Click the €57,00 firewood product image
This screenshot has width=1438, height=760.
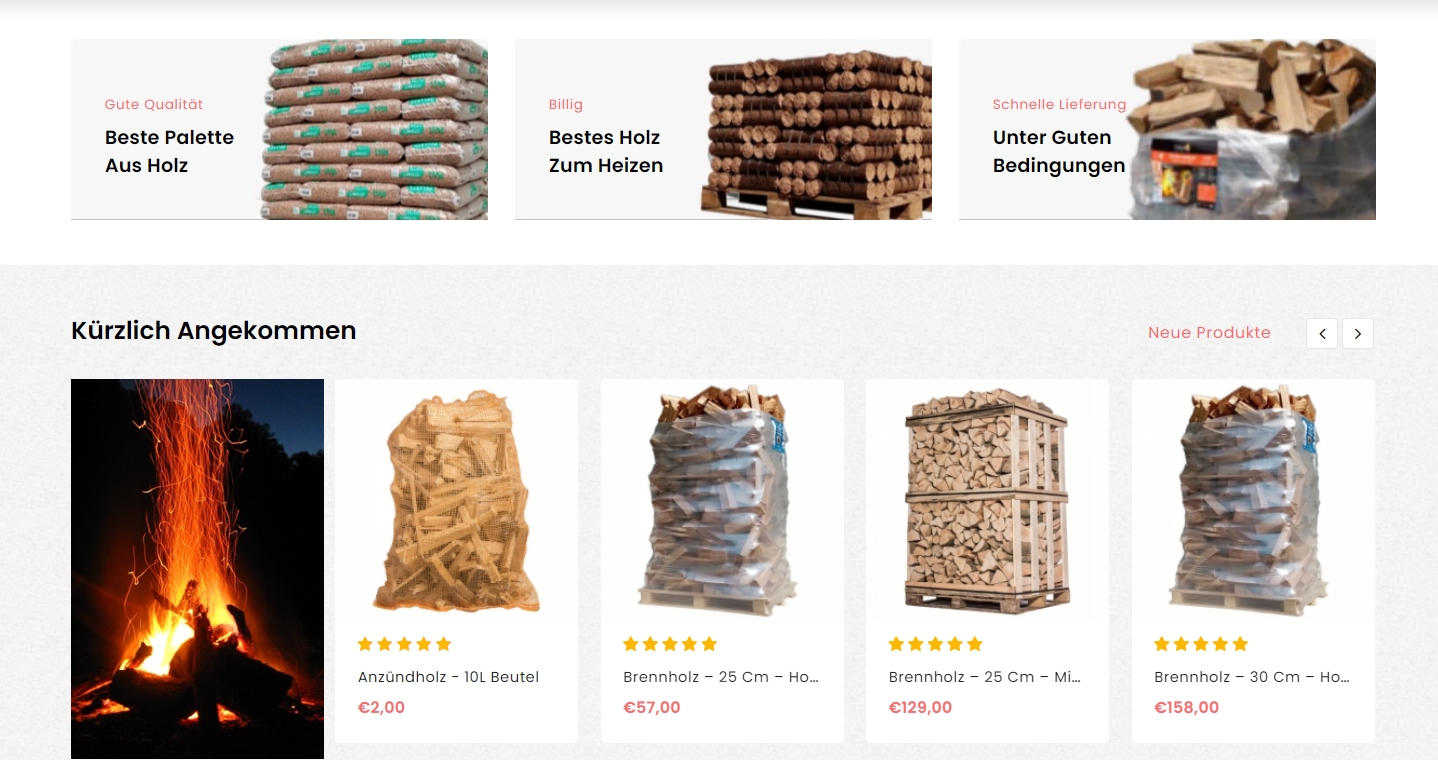722,500
